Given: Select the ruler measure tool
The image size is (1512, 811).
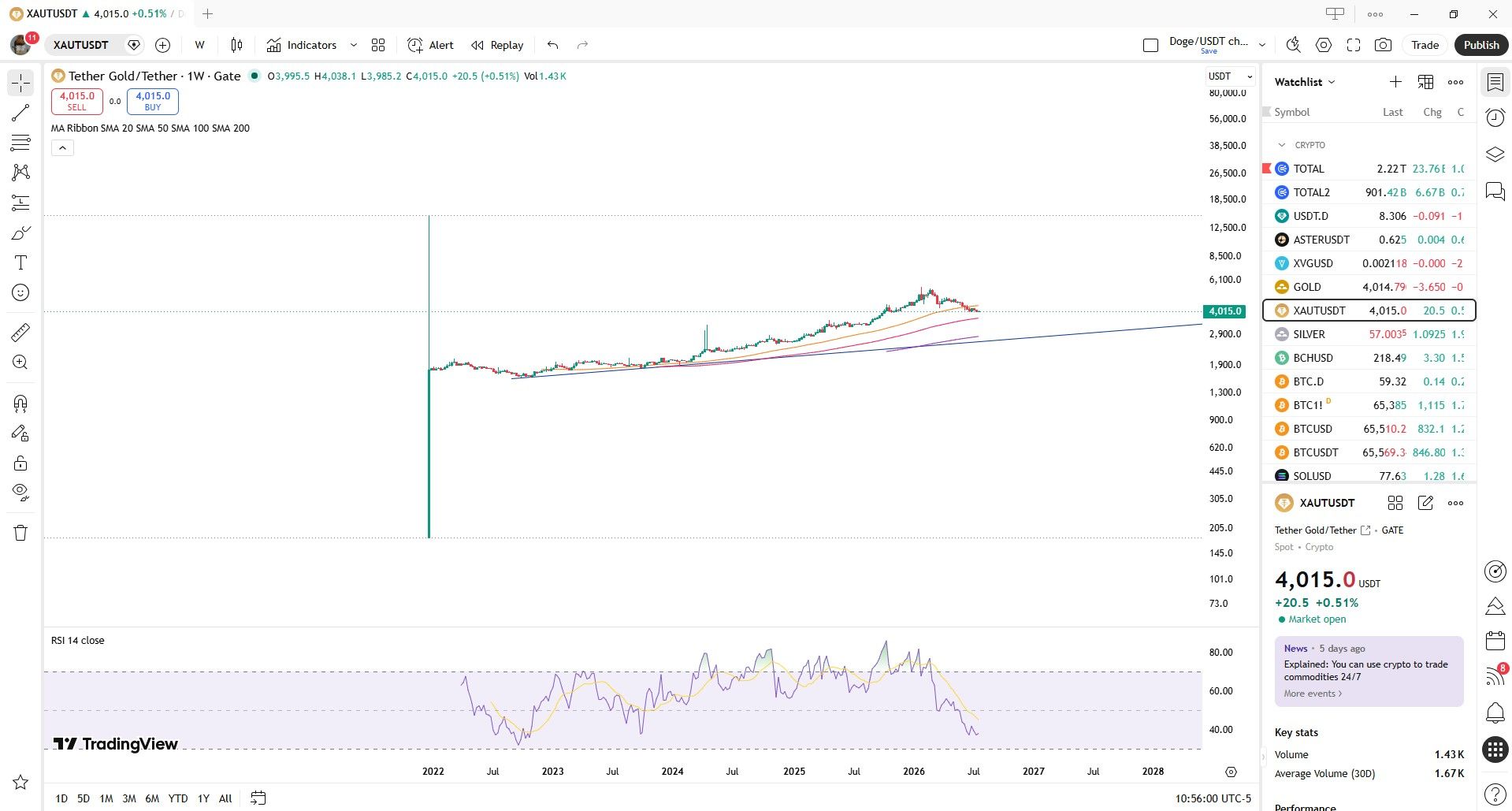Looking at the screenshot, I should tap(20, 333).
